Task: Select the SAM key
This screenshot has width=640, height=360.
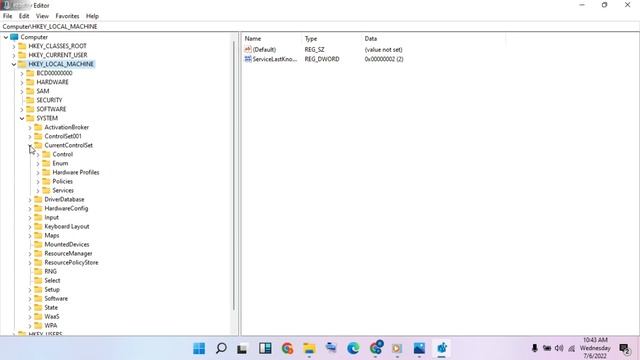Action: (42, 91)
